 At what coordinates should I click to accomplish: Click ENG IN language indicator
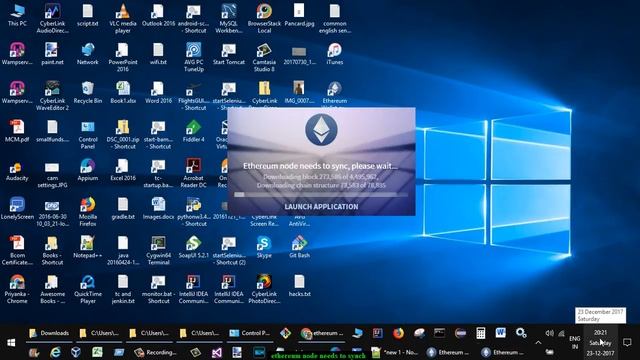pos(575,343)
